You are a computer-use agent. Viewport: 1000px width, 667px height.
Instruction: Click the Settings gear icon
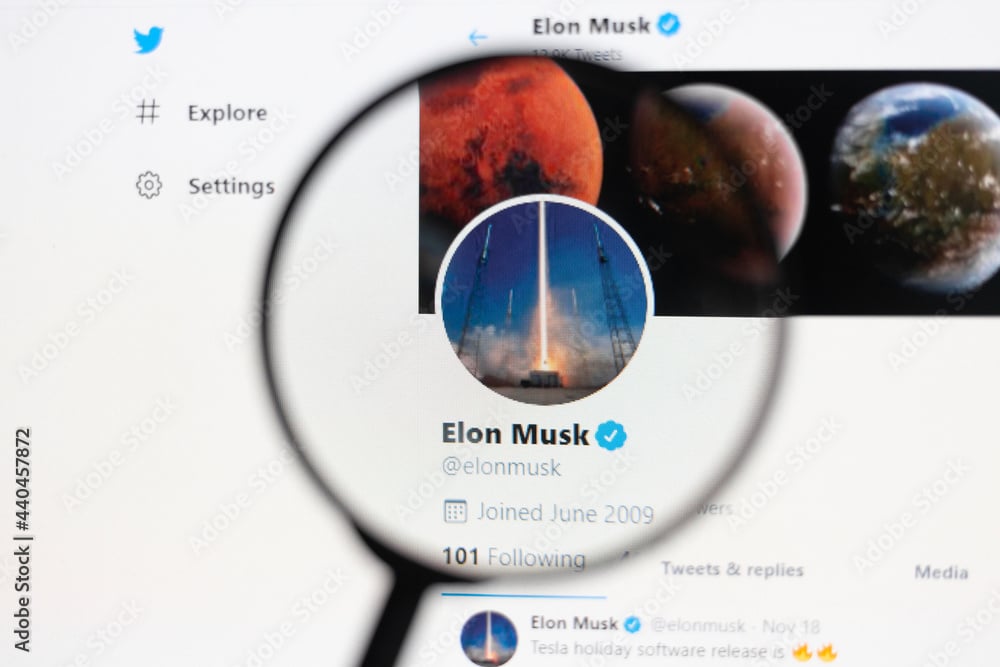149,185
